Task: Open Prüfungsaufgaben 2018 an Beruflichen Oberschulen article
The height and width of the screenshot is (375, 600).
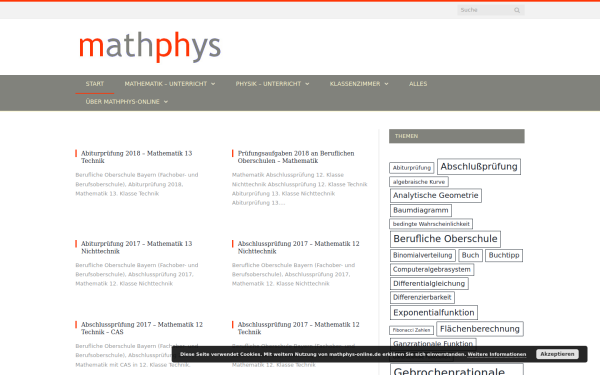Action: coord(296,157)
